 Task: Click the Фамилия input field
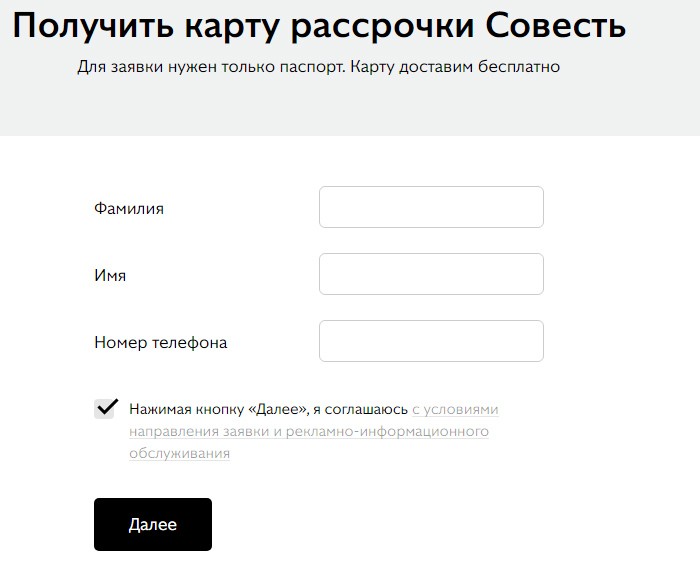pyautogui.click(x=431, y=207)
